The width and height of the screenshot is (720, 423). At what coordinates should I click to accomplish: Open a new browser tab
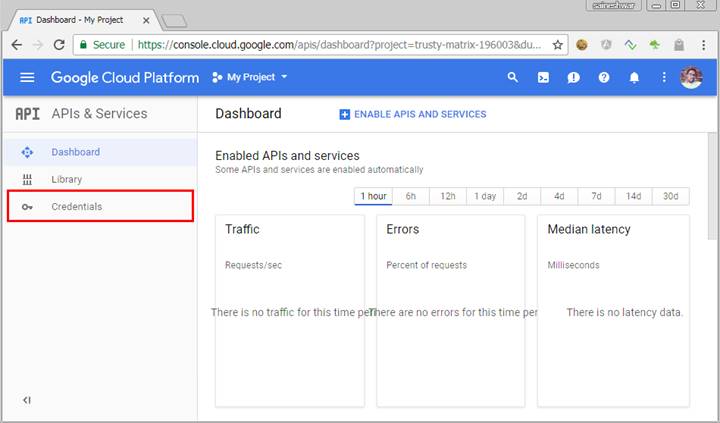click(174, 21)
